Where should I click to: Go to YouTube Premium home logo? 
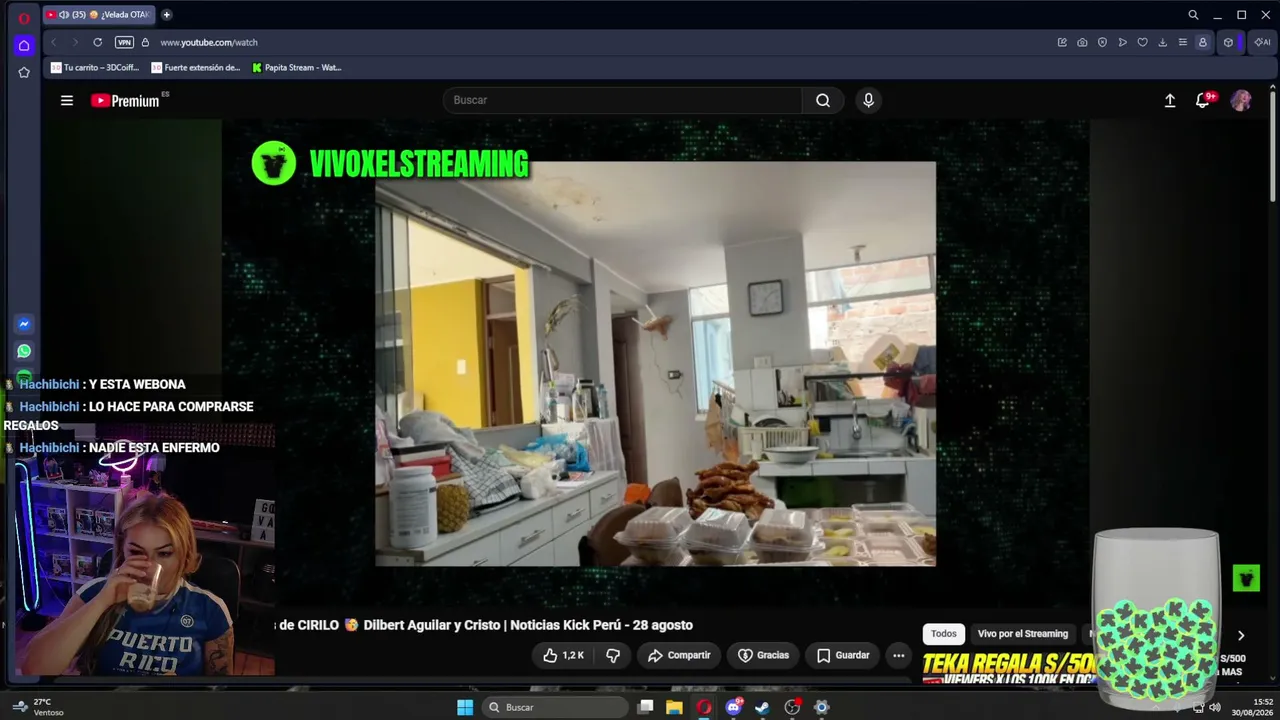coord(126,100)
